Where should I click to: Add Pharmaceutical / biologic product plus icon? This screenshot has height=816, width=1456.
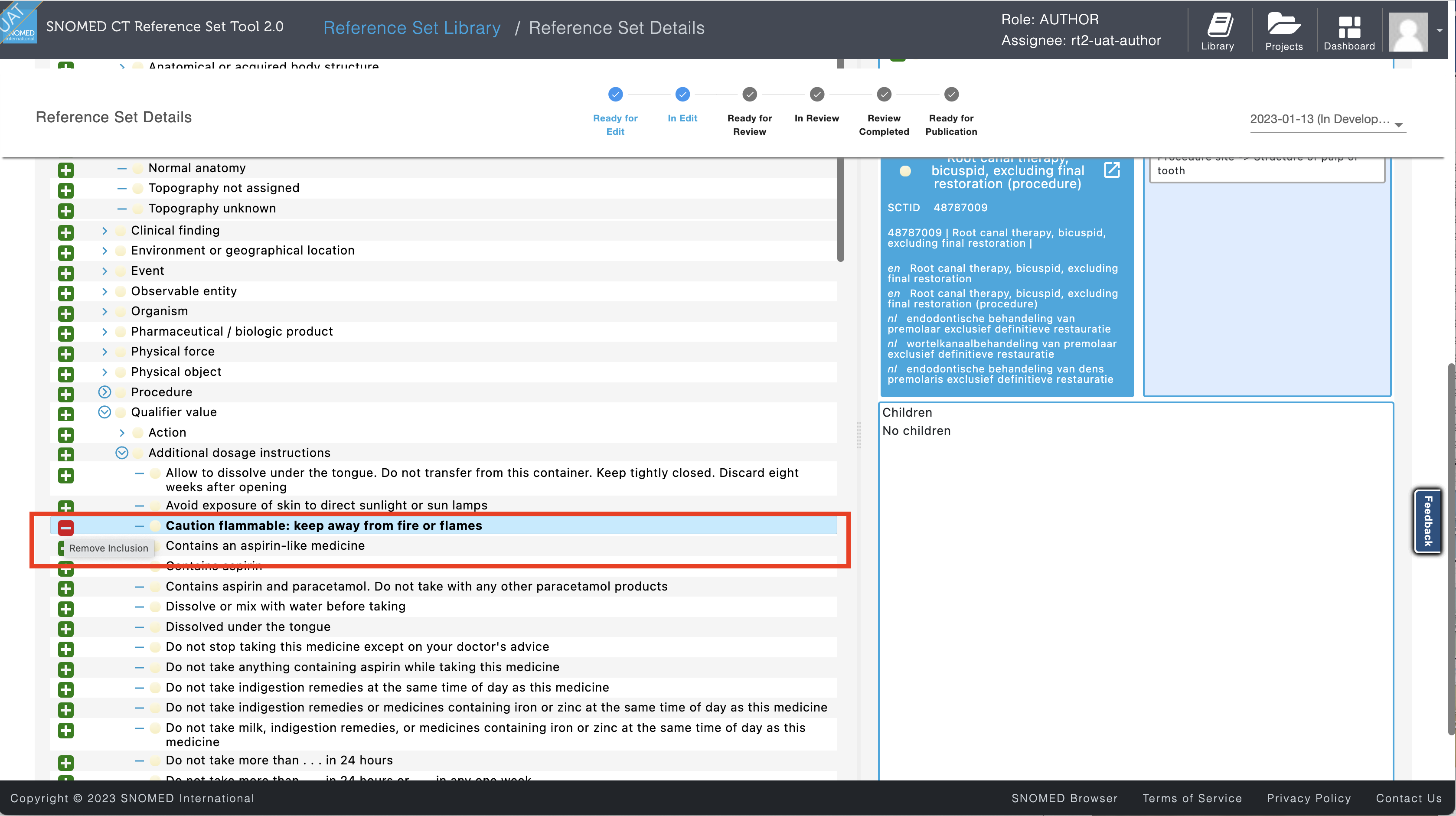coord(65,333)
